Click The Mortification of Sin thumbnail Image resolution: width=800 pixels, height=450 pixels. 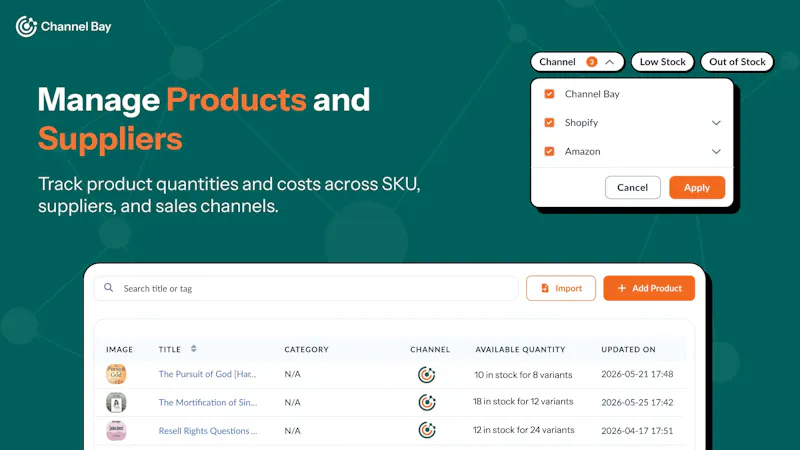click(116, 403)
